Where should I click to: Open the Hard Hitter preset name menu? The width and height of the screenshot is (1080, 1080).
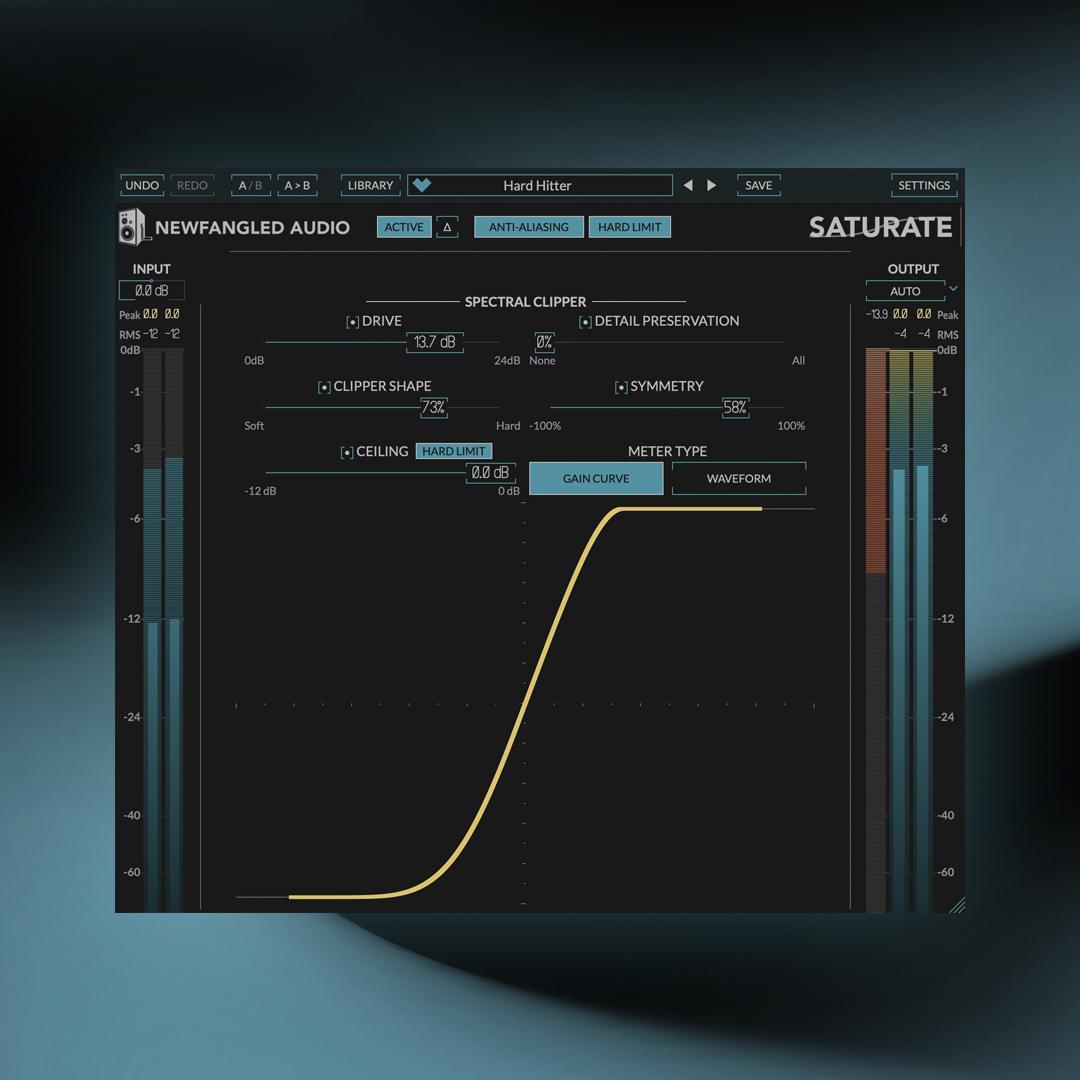tap(539, 185)
